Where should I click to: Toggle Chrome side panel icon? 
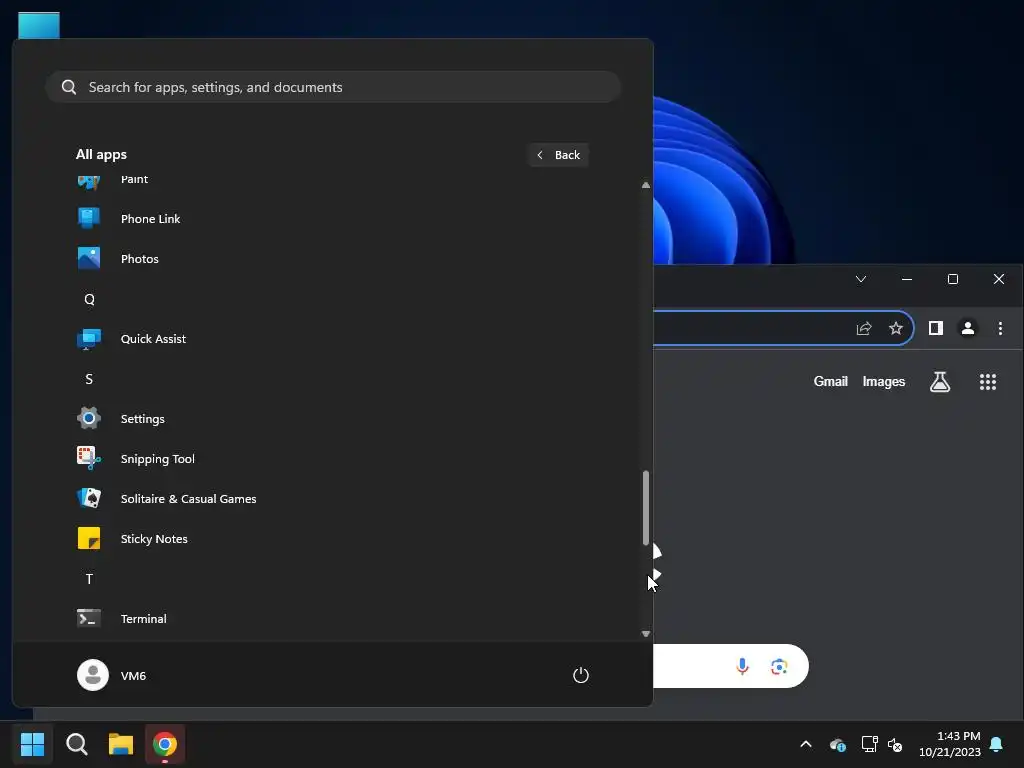tap(936, 328)
